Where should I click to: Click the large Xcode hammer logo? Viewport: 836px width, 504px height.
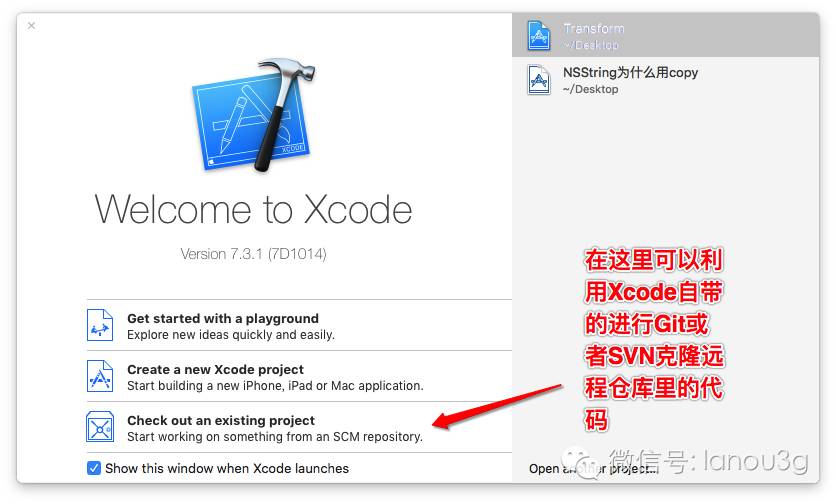pyautogui.click(x=254, y=114)
